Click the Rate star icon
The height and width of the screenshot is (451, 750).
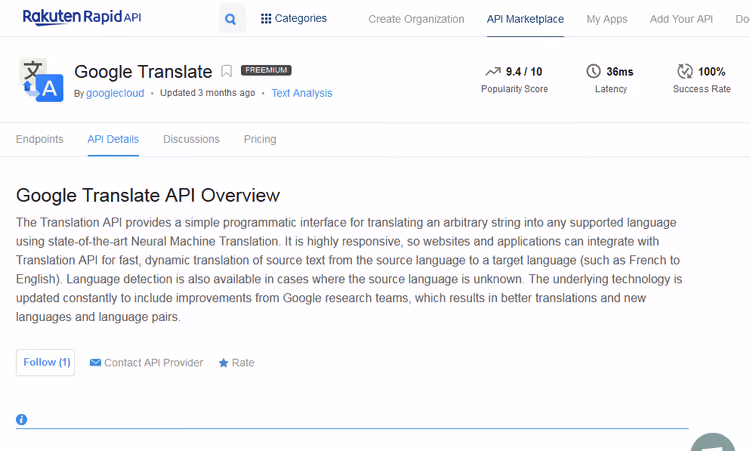pos(223,363)
